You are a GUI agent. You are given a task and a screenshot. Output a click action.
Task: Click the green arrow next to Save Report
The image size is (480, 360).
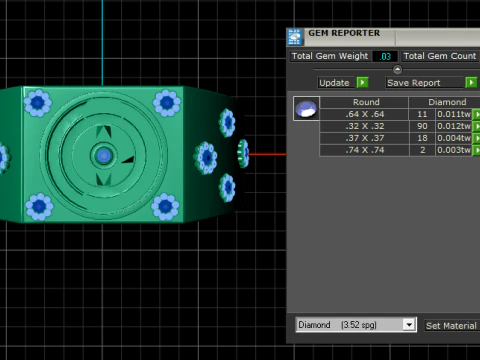coord(471,82)
